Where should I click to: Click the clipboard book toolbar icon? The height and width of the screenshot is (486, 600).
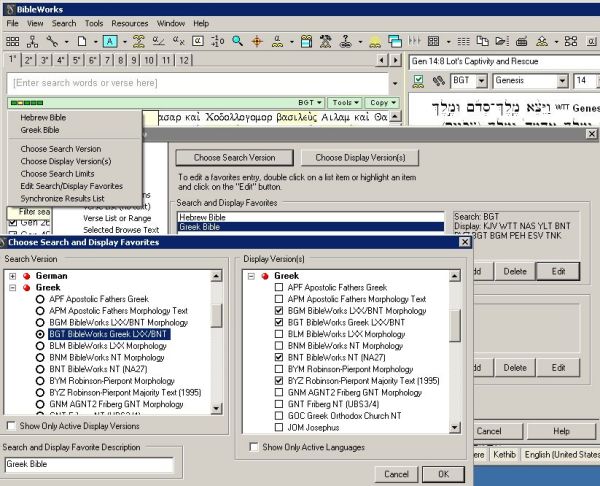click(x=306, y=41)
